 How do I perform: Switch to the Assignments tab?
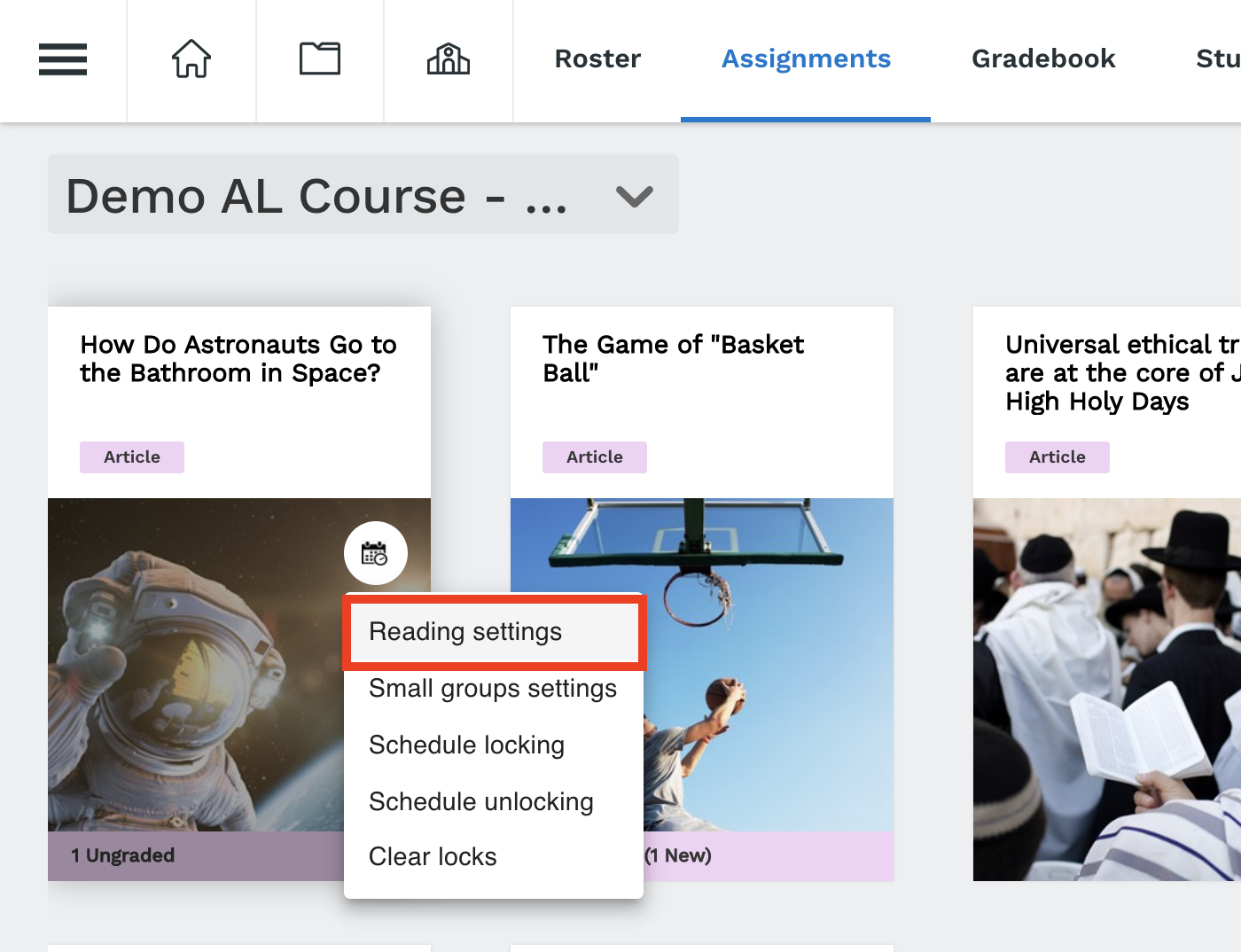806,59
